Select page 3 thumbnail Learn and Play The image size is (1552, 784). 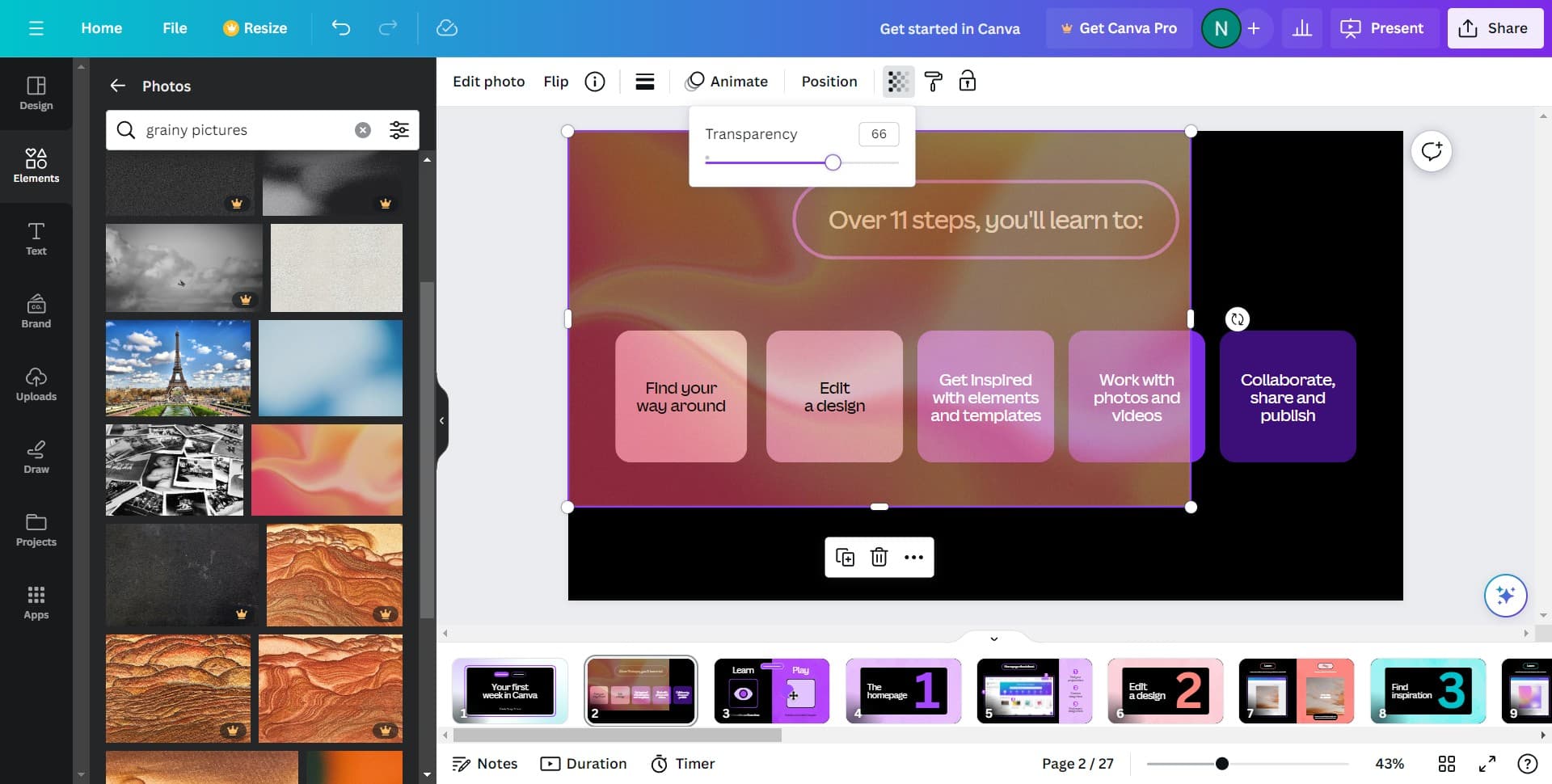tap(771, 690)
